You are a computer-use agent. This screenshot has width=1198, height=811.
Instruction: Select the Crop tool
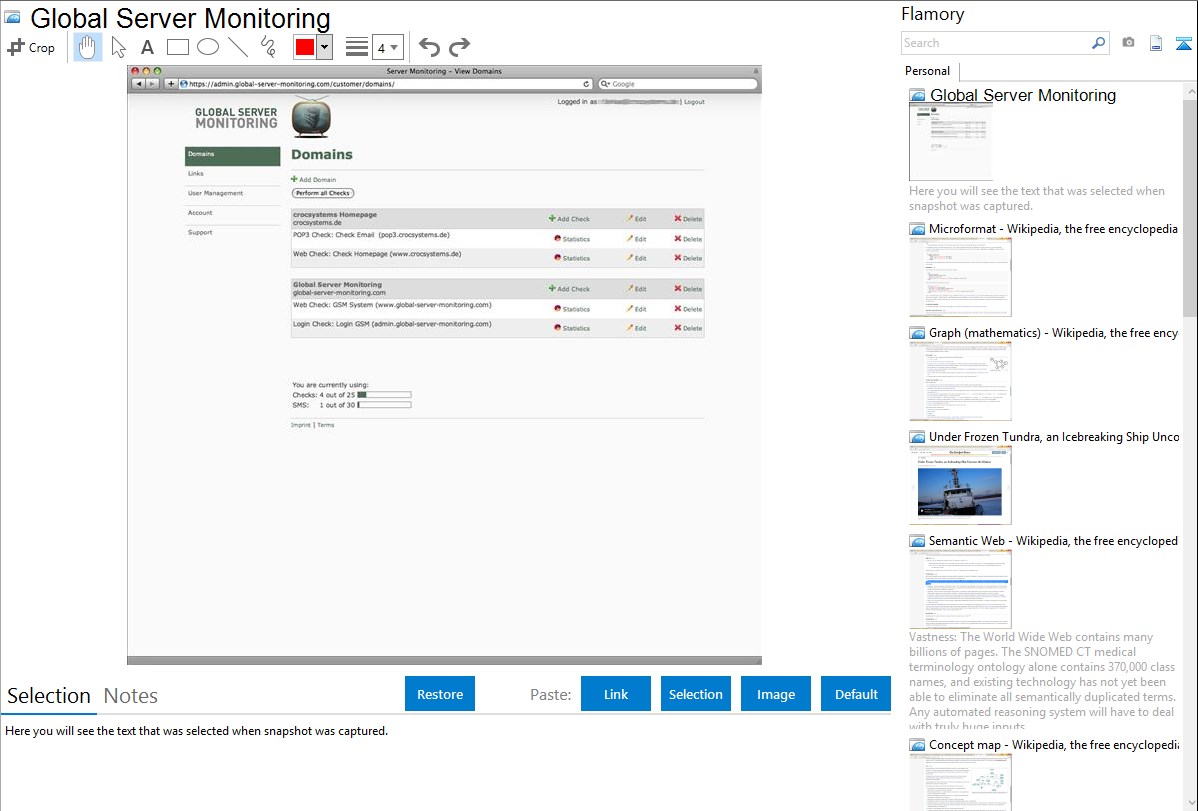(31, 47)
